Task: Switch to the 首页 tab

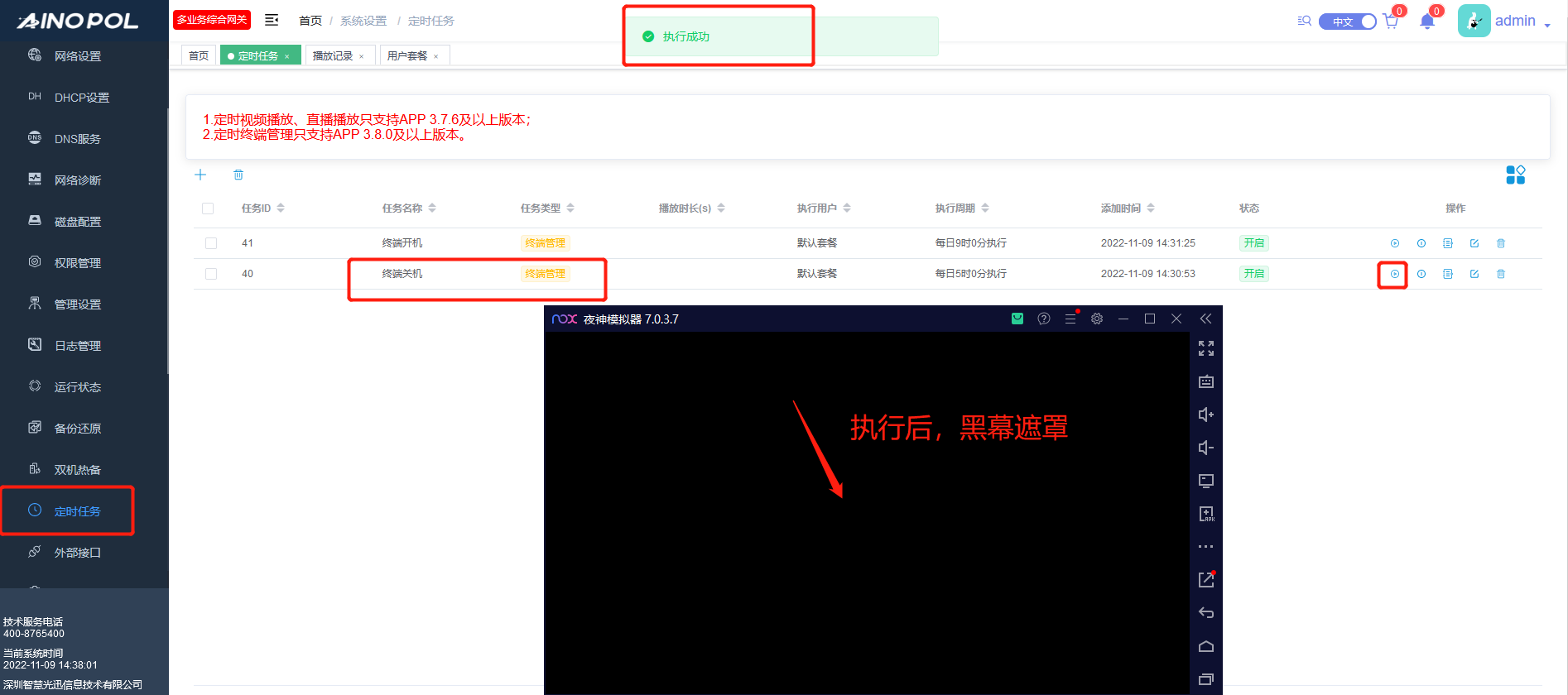Action: (199, 55)
